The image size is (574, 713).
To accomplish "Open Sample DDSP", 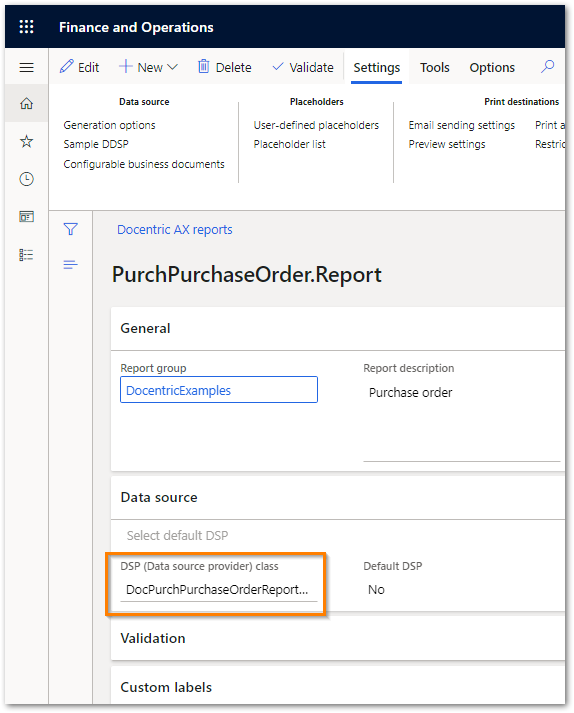I will [x=96, y=144].
